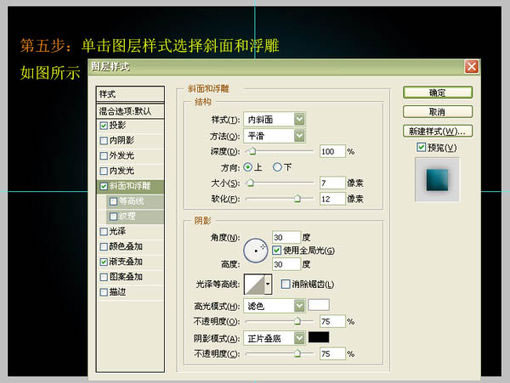
Task: Click the 高度 value field
Action: [286, 264]
